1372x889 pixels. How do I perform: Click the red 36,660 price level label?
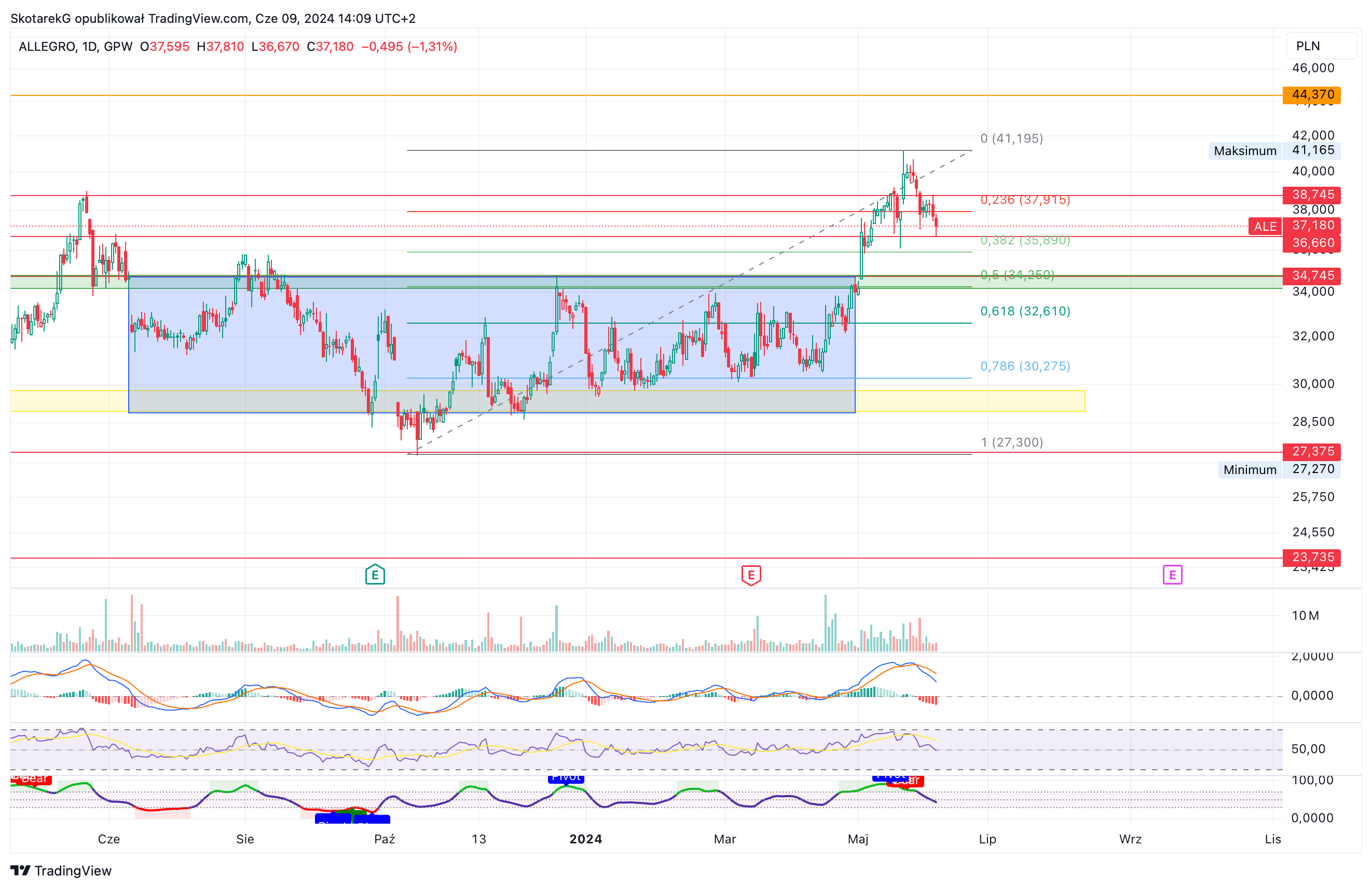(1311, 243)
